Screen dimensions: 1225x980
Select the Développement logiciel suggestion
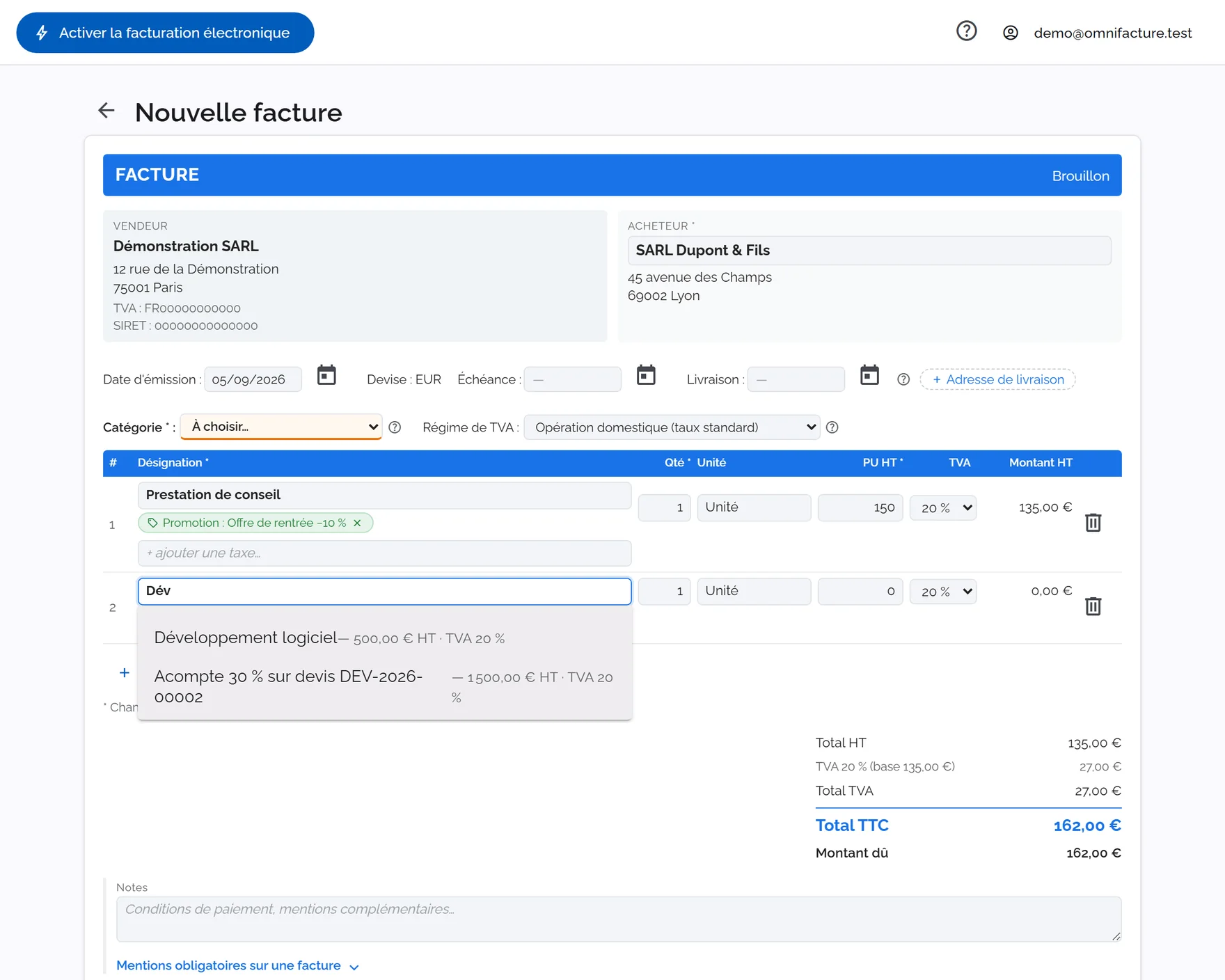pyautogui.click(x=385, y=638)
